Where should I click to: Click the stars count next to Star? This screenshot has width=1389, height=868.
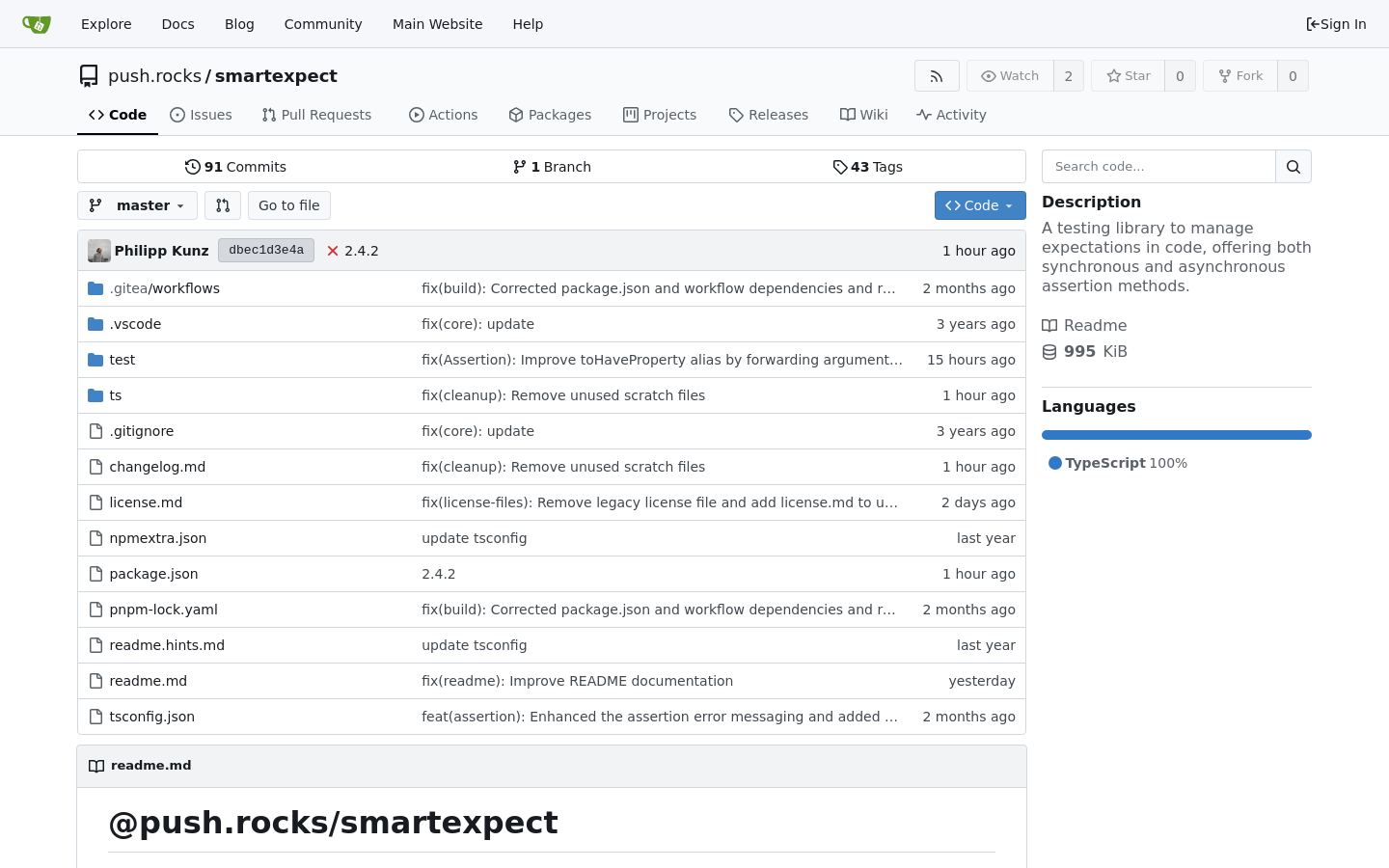[x=1181, y=76]
